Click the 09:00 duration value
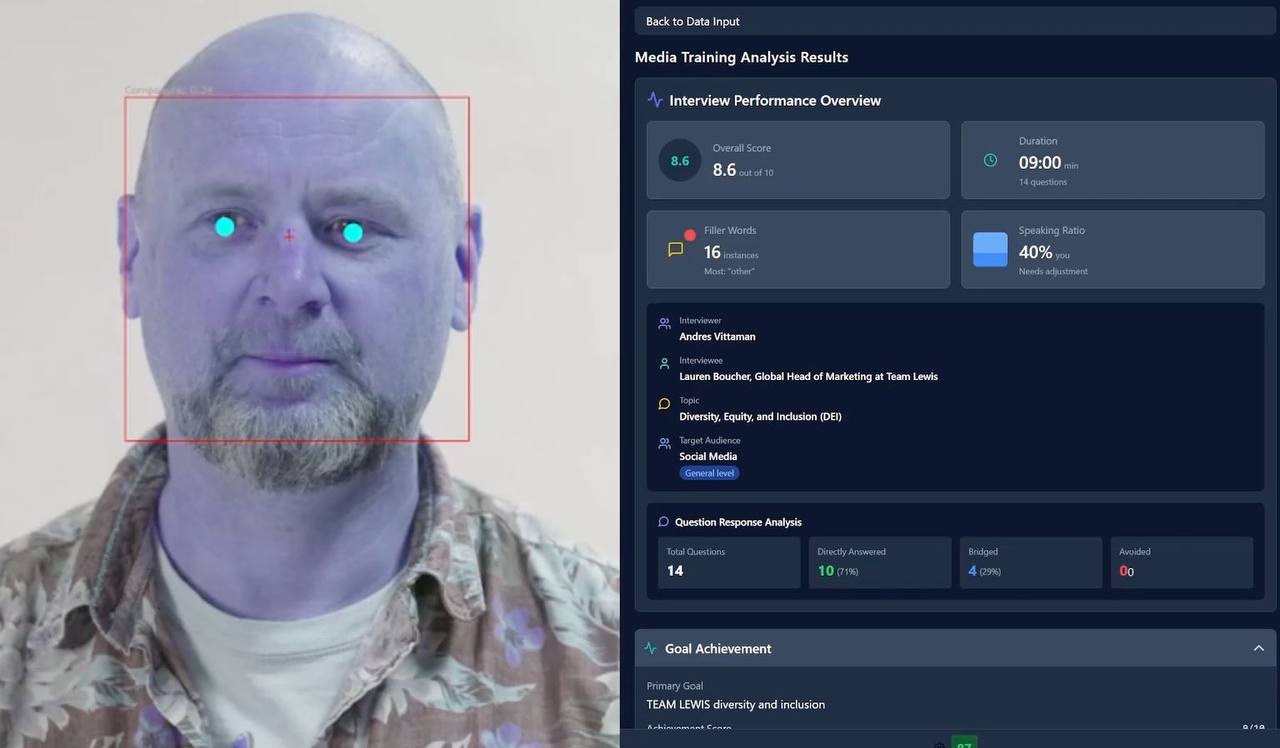The width and height of the screenshot is (1280, 748). (1040, 163)
